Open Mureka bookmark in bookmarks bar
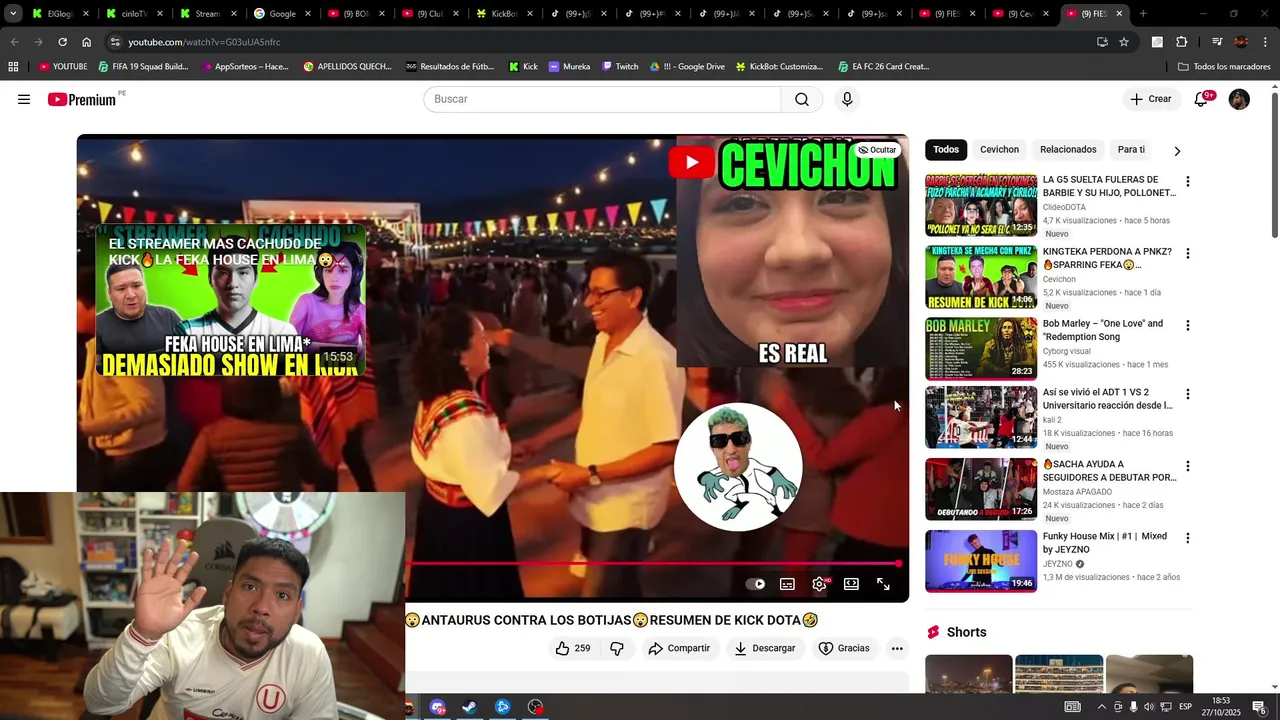Screen dimensions: 1280x720 (569, 67)
